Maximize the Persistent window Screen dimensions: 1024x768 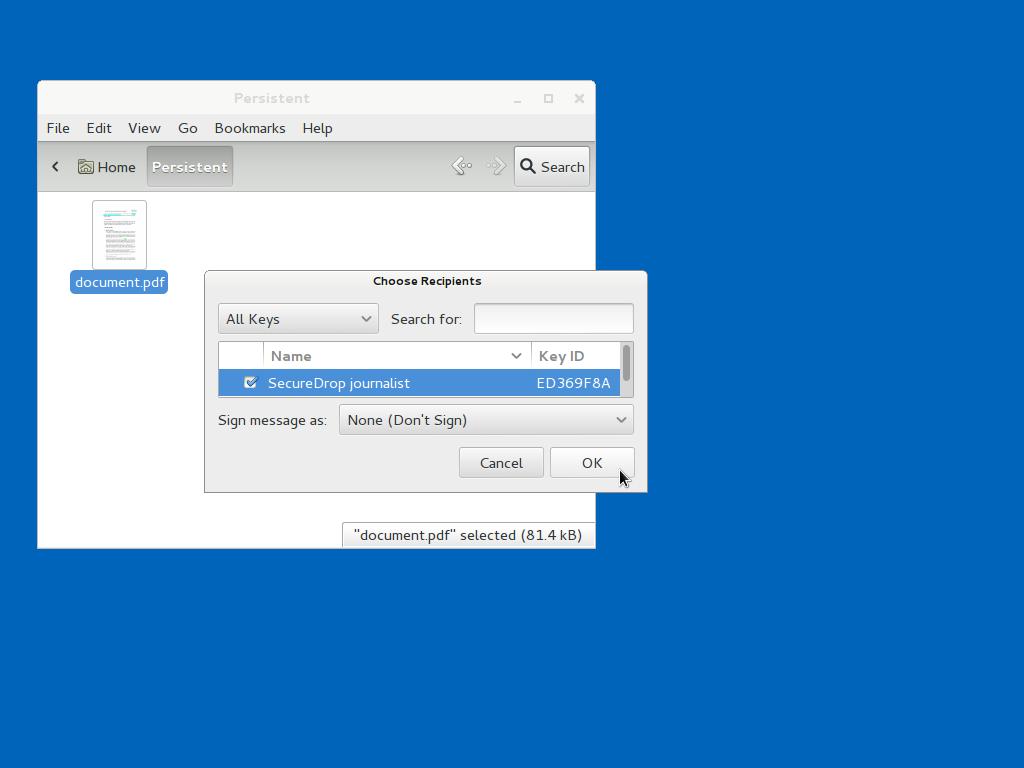click(548, 98)
